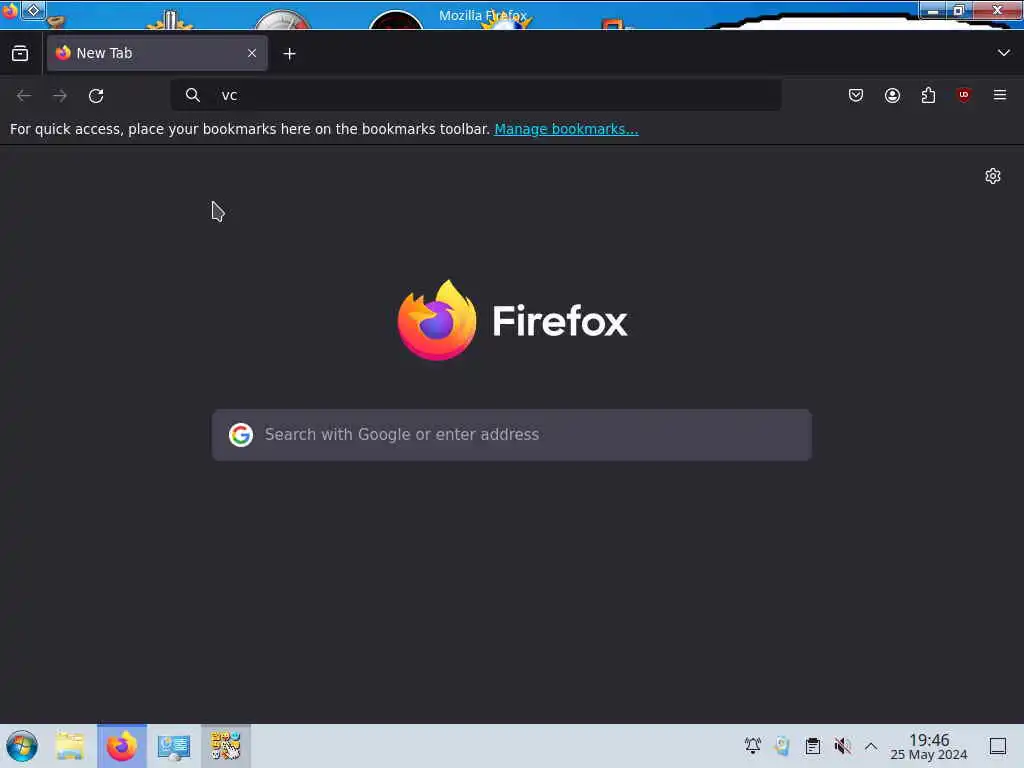Click the Google icon in the search box
This screenshot has height=768, width=1024.
click(240, 434)
